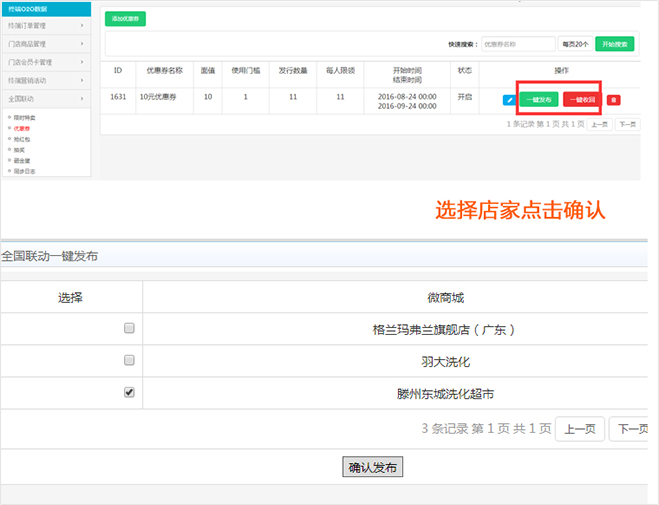This screenshot has width=659, height=505.
Task: Click the 确认发布 button
Action: pyautogui.click(x=372, y=467)
